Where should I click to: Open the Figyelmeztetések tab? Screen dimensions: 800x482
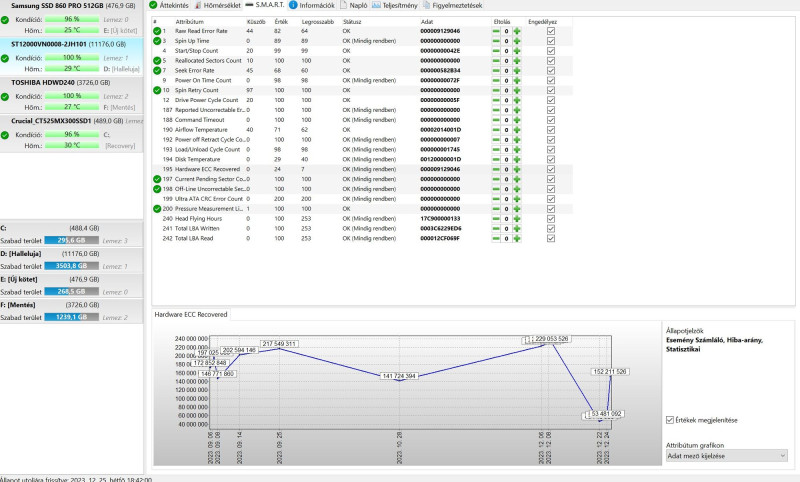pos(452,5)
